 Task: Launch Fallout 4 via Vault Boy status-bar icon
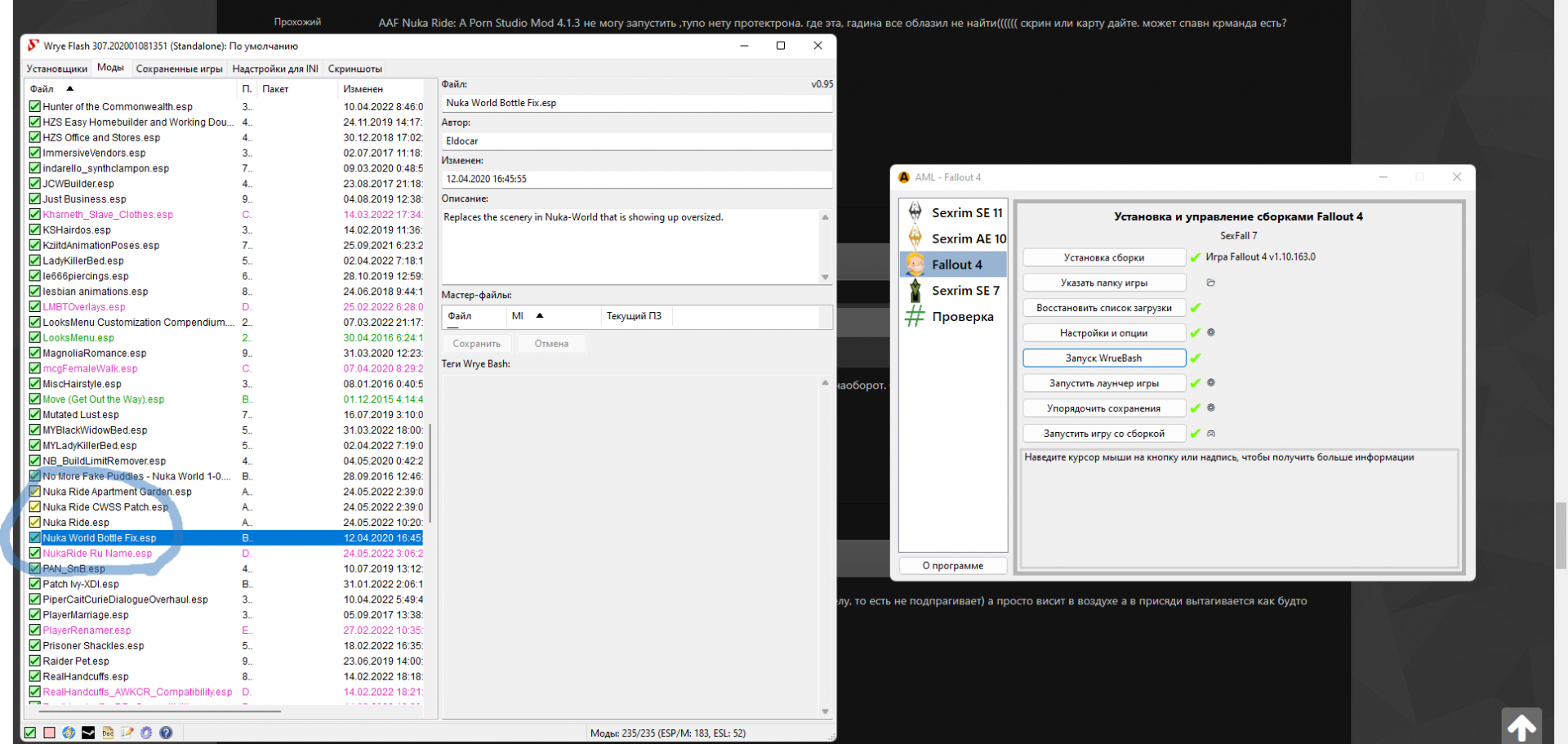(69, 733)
